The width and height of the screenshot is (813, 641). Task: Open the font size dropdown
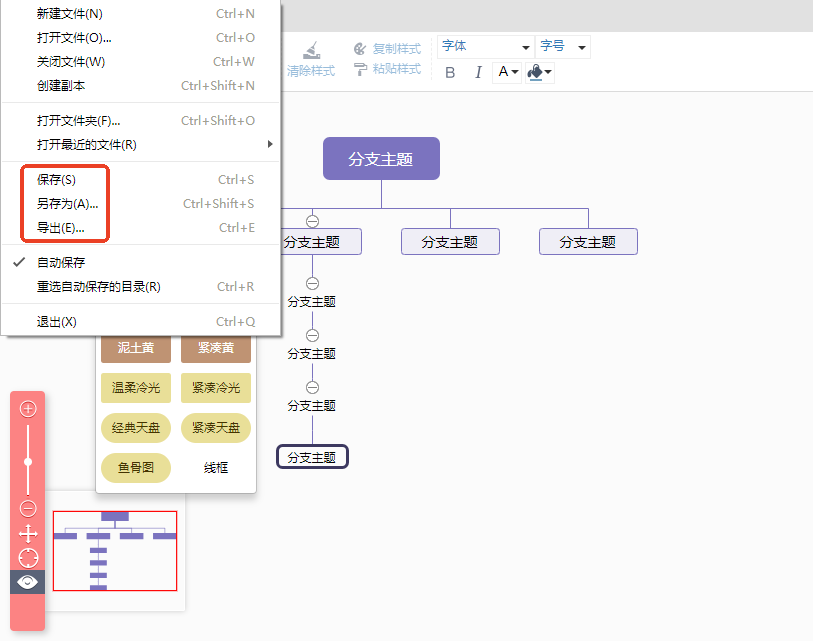(563, 47)
